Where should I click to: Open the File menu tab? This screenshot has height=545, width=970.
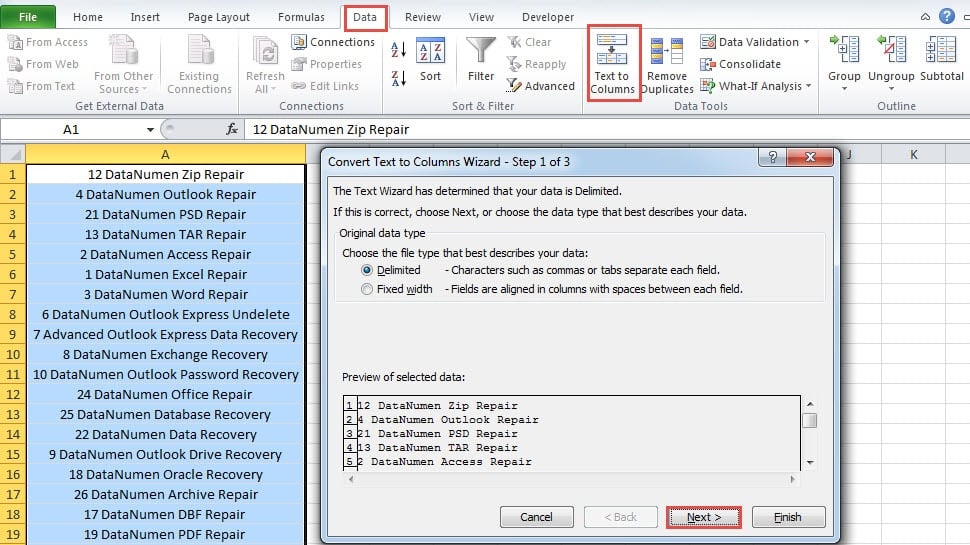(28, 17)
